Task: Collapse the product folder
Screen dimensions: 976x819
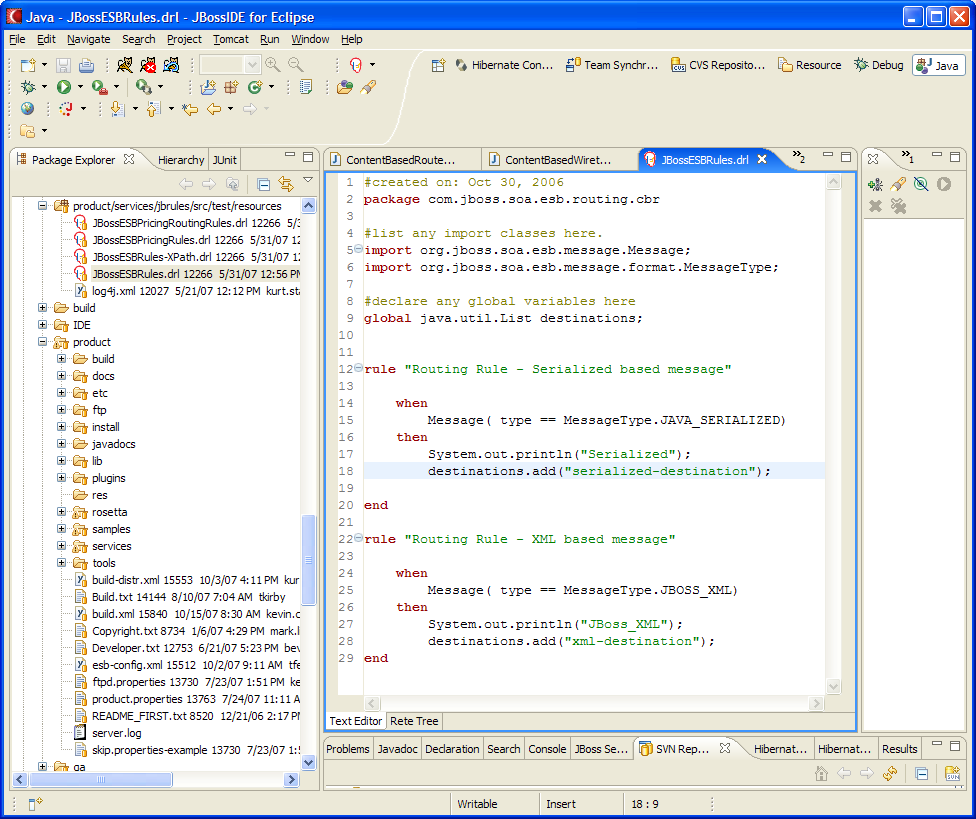Action: [42, 342]
